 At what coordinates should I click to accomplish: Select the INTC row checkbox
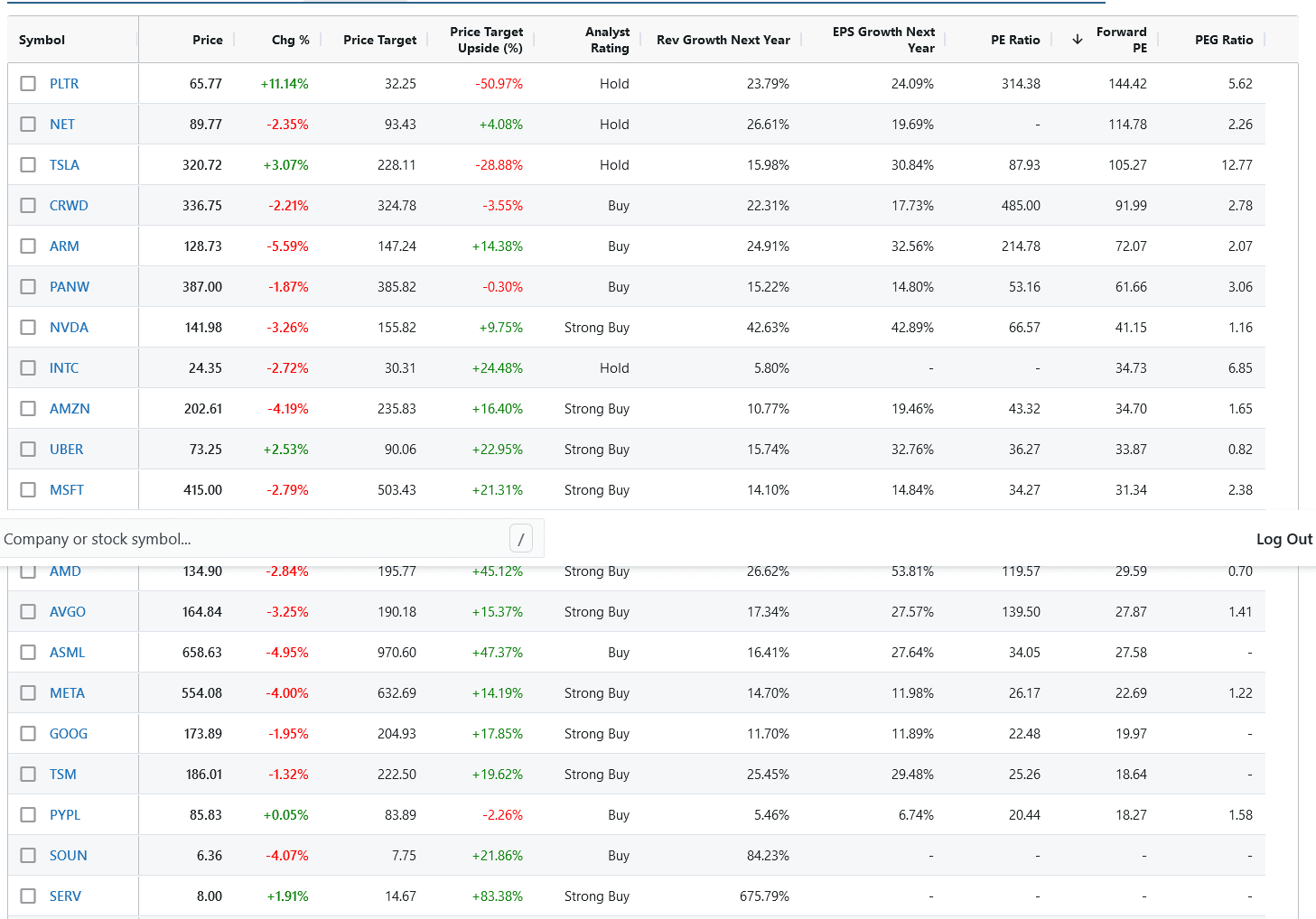(28, 367)
